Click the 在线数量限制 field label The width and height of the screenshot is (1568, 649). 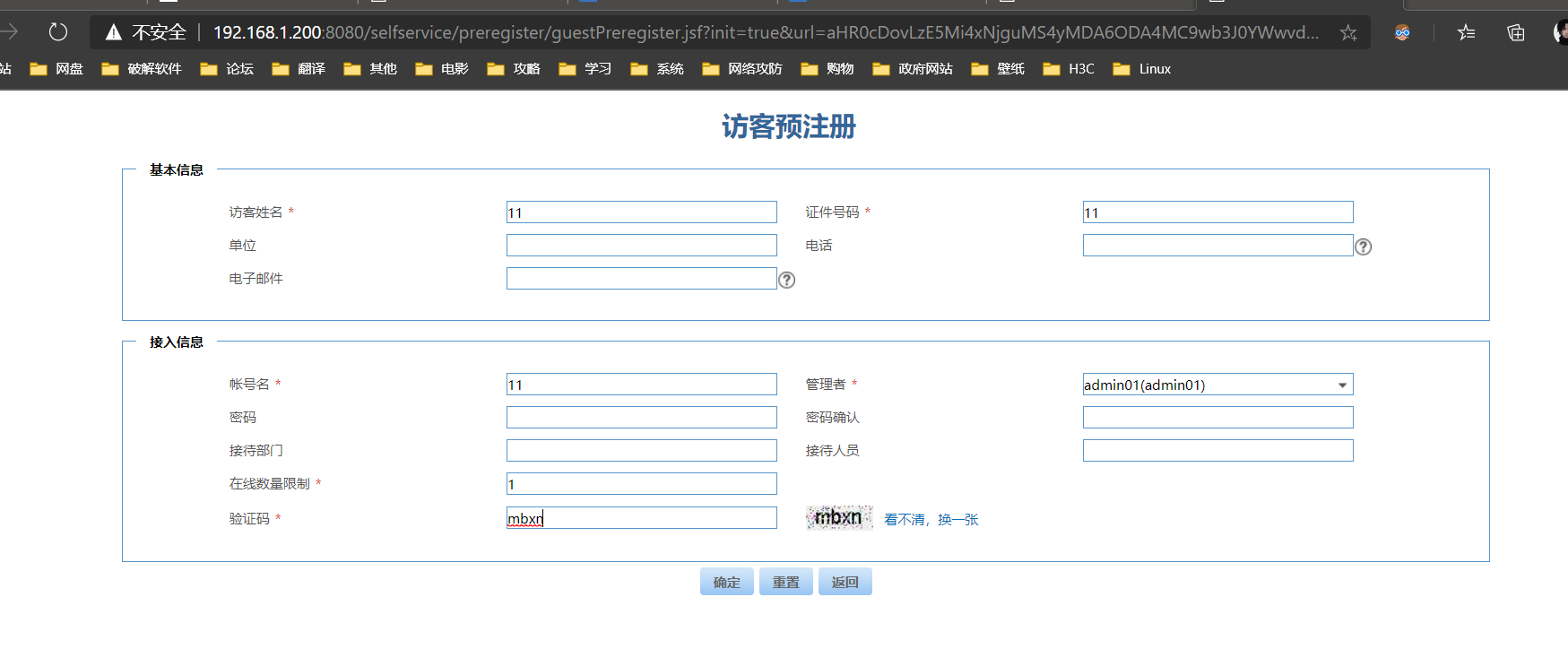(x=269, y=484)
